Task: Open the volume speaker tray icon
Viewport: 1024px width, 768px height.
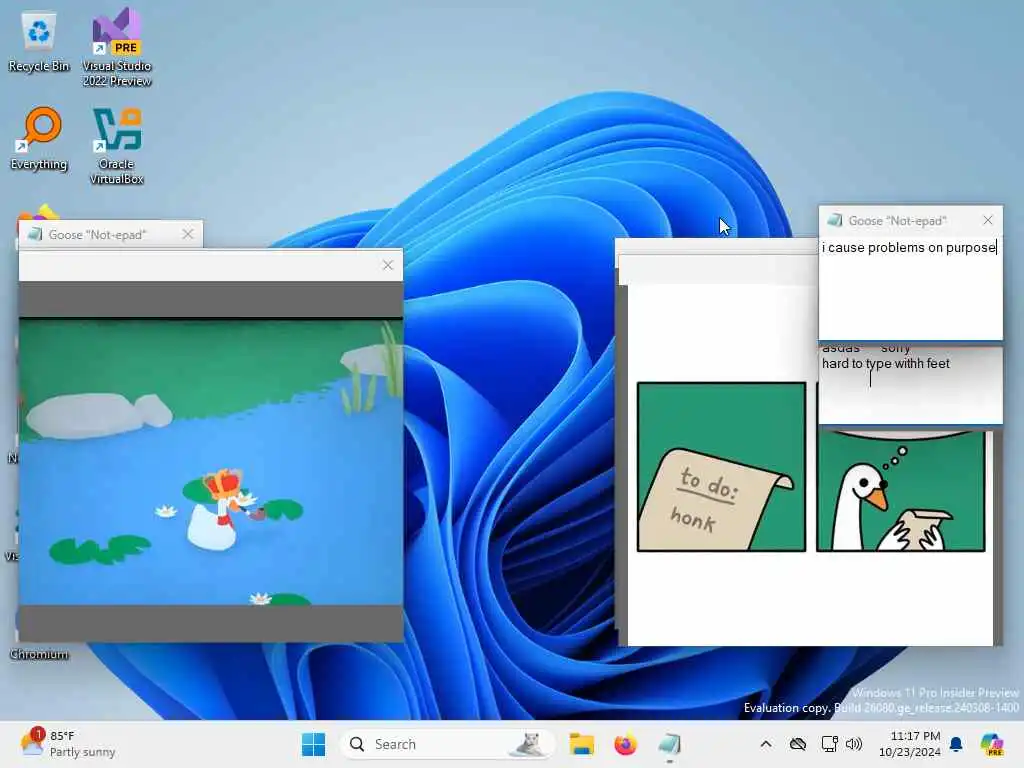Action: point(854,744)
